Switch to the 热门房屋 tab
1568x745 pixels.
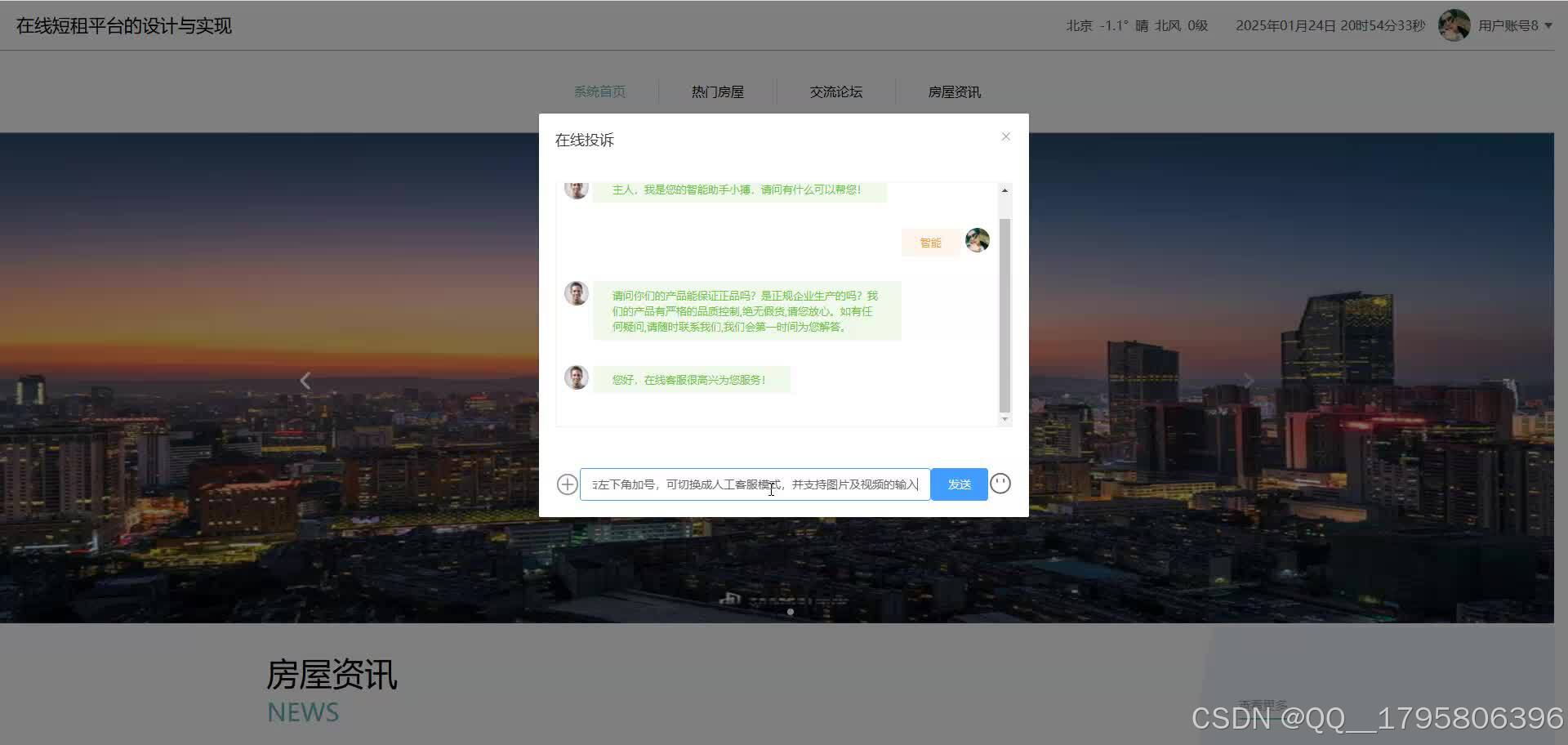click(x=717, y=91)
